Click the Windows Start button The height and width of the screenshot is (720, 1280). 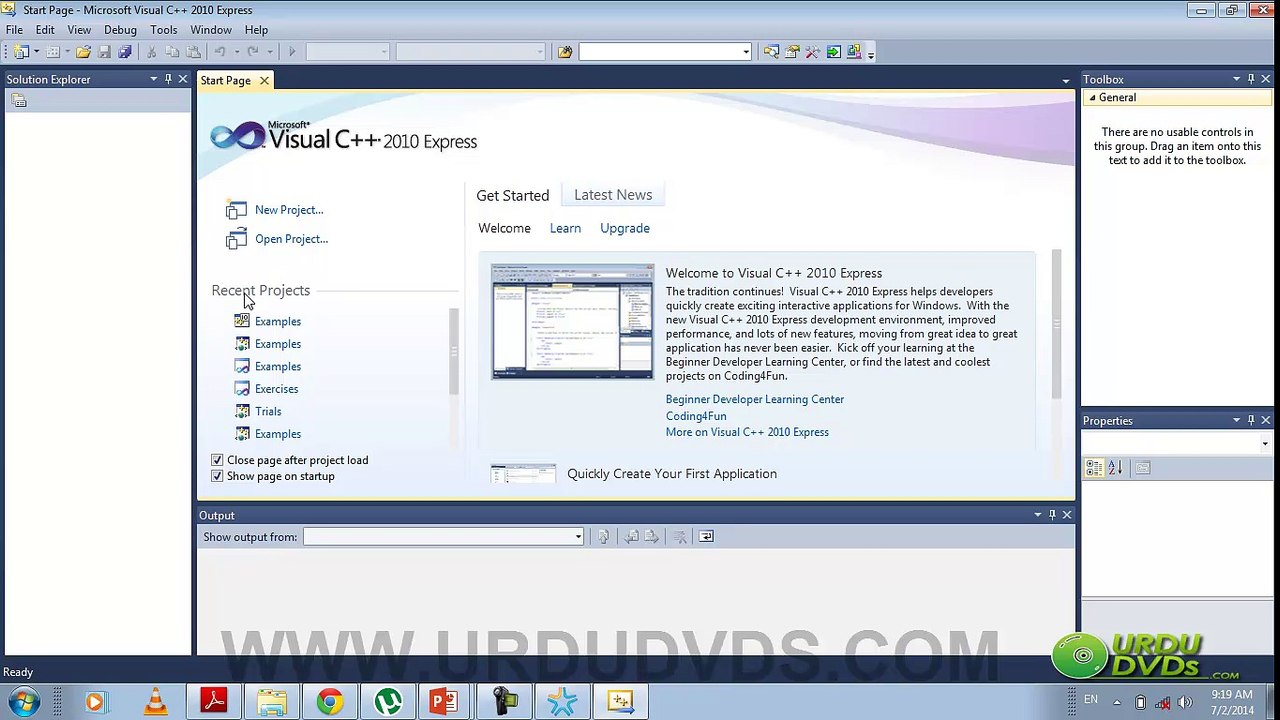pos(25,702)
